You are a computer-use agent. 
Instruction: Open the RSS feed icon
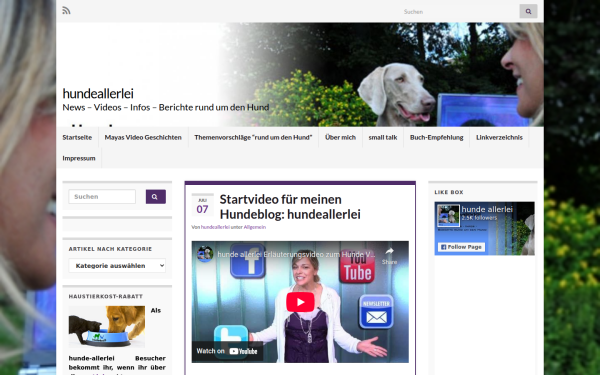click(66, 10)
